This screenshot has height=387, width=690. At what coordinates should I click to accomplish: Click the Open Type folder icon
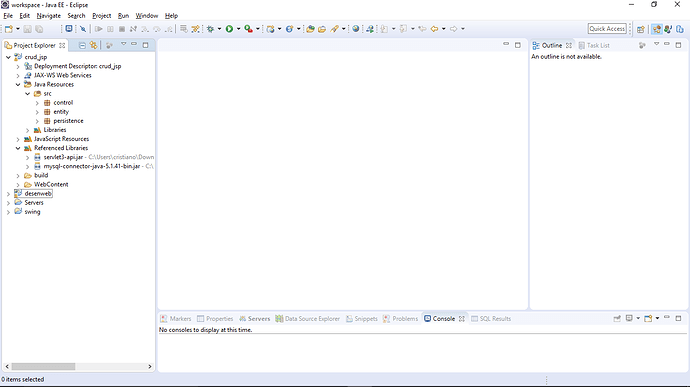pyautogui.click(x=310, y=29)
